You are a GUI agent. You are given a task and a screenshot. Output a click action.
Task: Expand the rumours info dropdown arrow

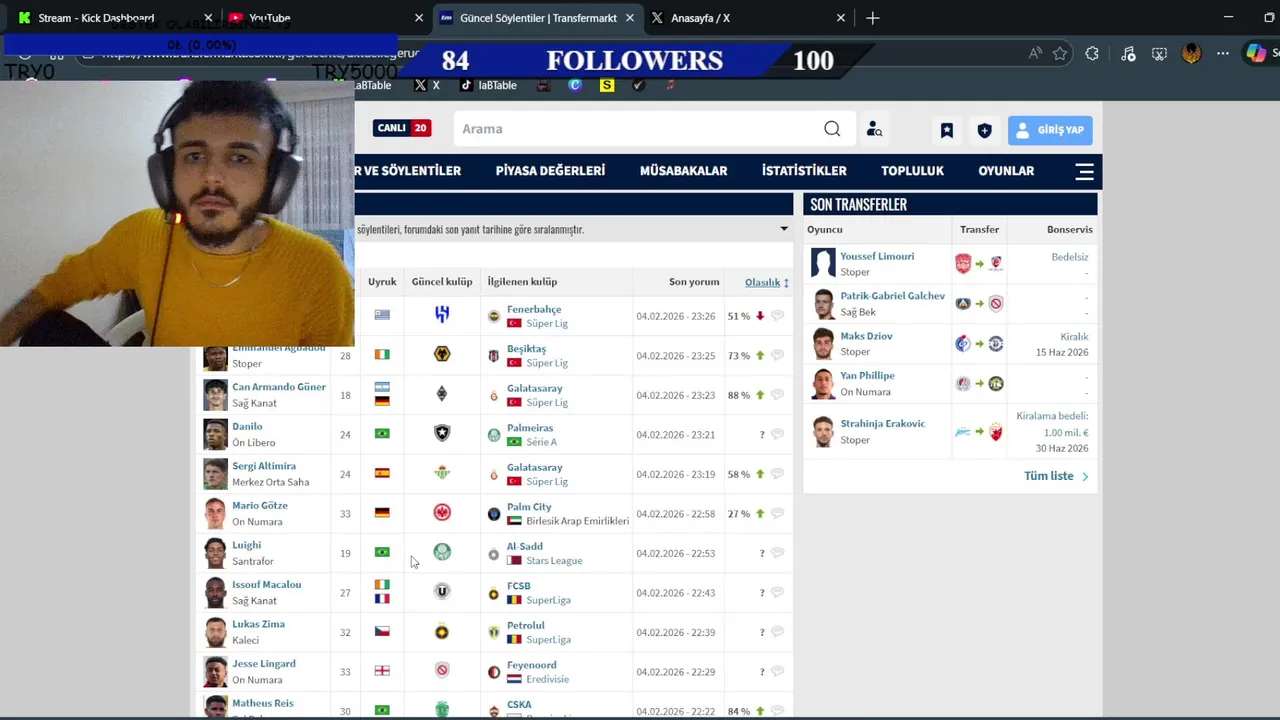coord(784,229)
